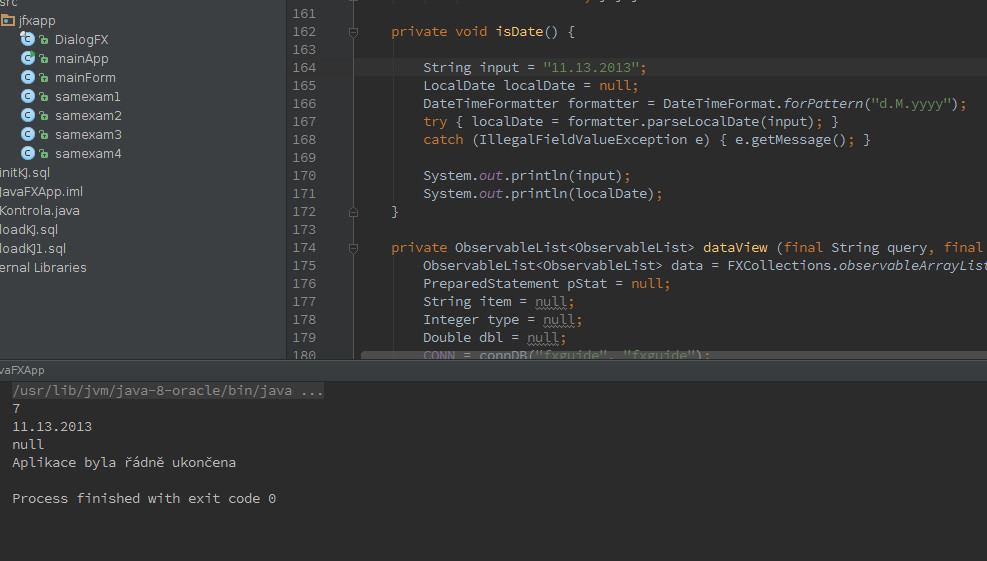Image resolution: width=987 pixels, height=561 pixels.
Task: Click the mainForm class icon
Action: pos(27,77)
